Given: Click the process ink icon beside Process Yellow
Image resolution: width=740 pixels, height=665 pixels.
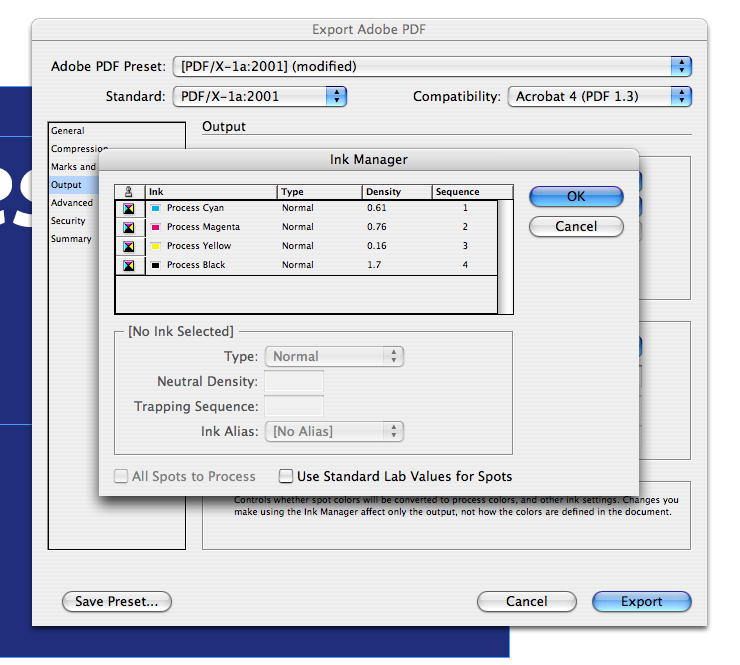Looking at the screenshot, I should tap(128, 246).
